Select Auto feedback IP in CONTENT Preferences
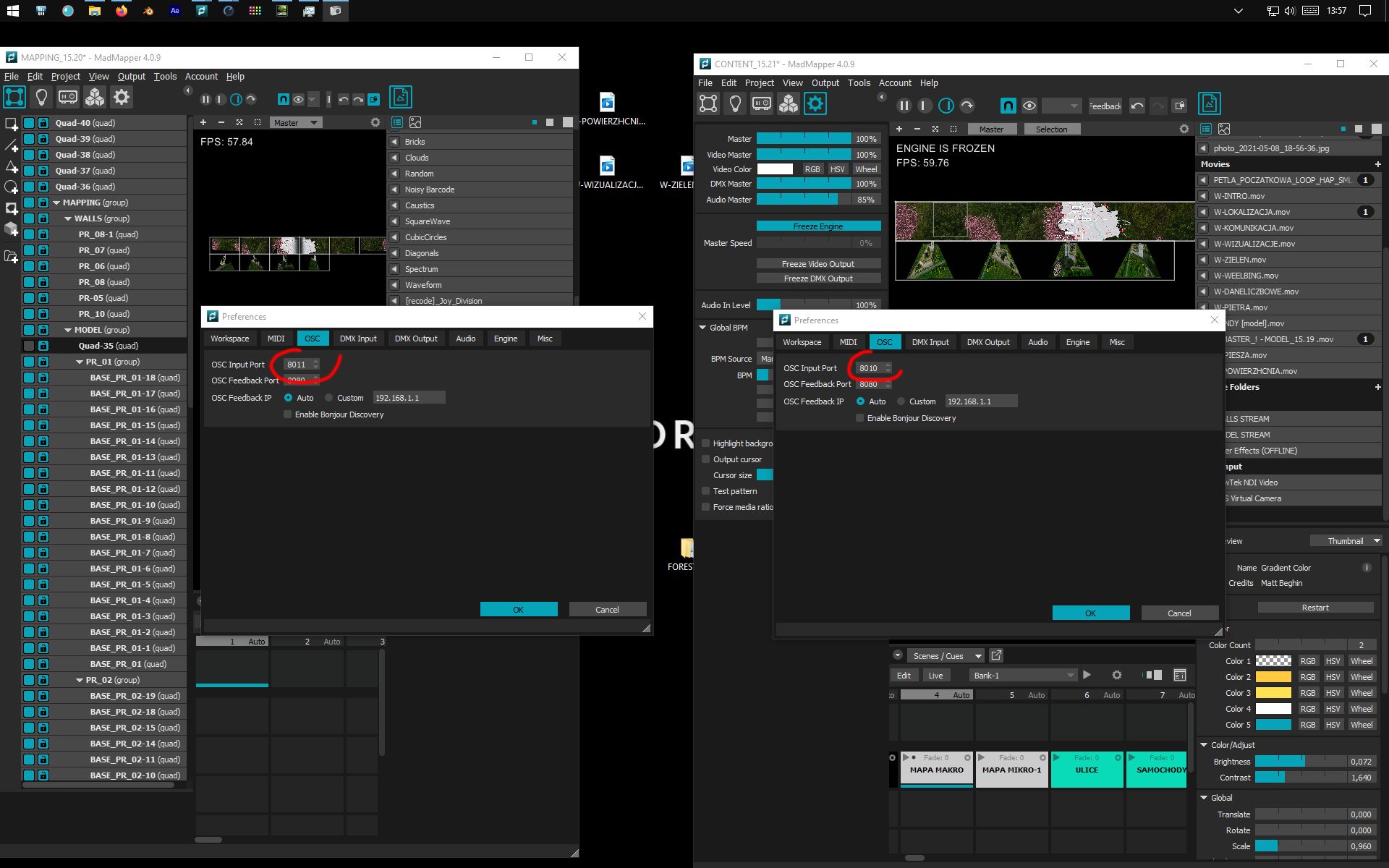Image resolution: width=1389 pixels, height=868 pixels. tap(861, 401)
